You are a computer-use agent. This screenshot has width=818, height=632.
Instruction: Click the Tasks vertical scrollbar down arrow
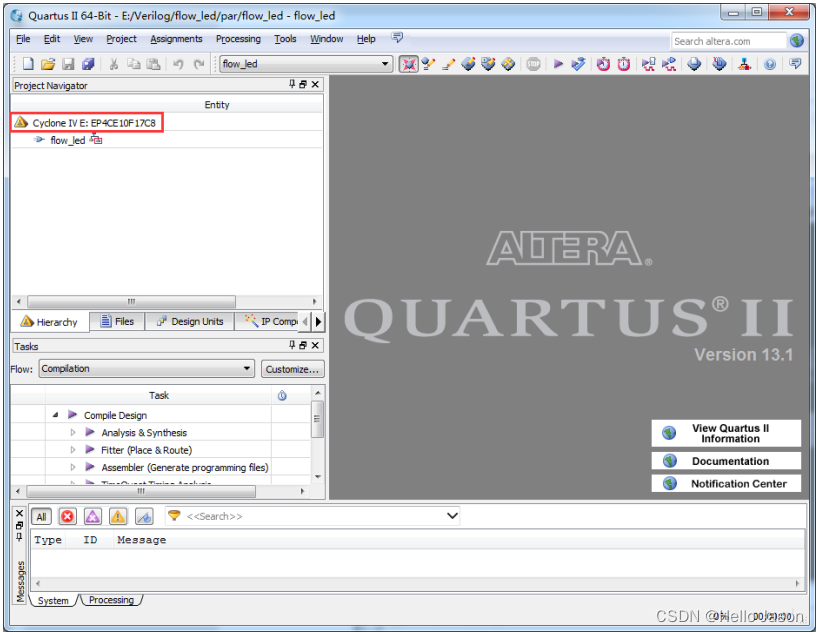(x=318, y=477)
